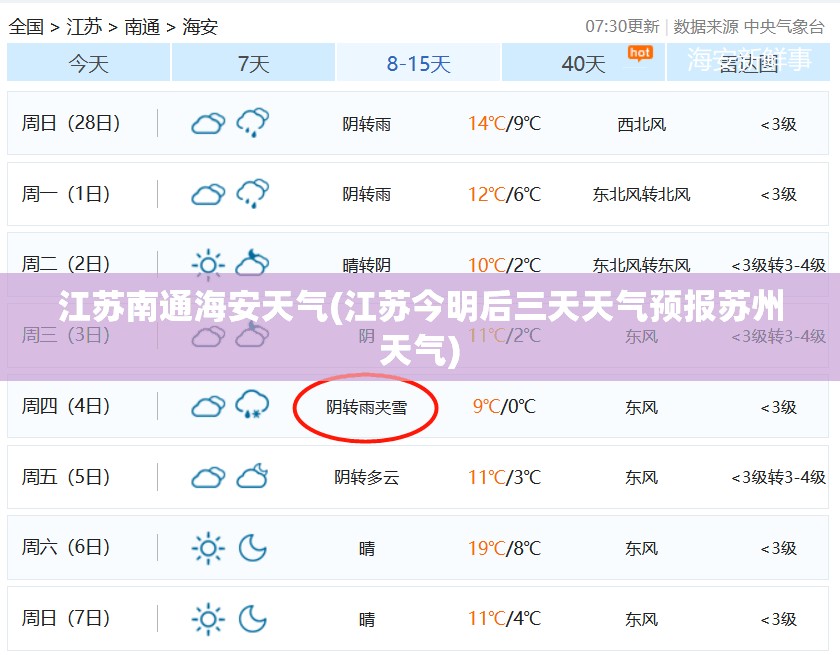Click the 11℃/4℃ temperature
This screenshot has height=655, width=840.
pos(504,619)
